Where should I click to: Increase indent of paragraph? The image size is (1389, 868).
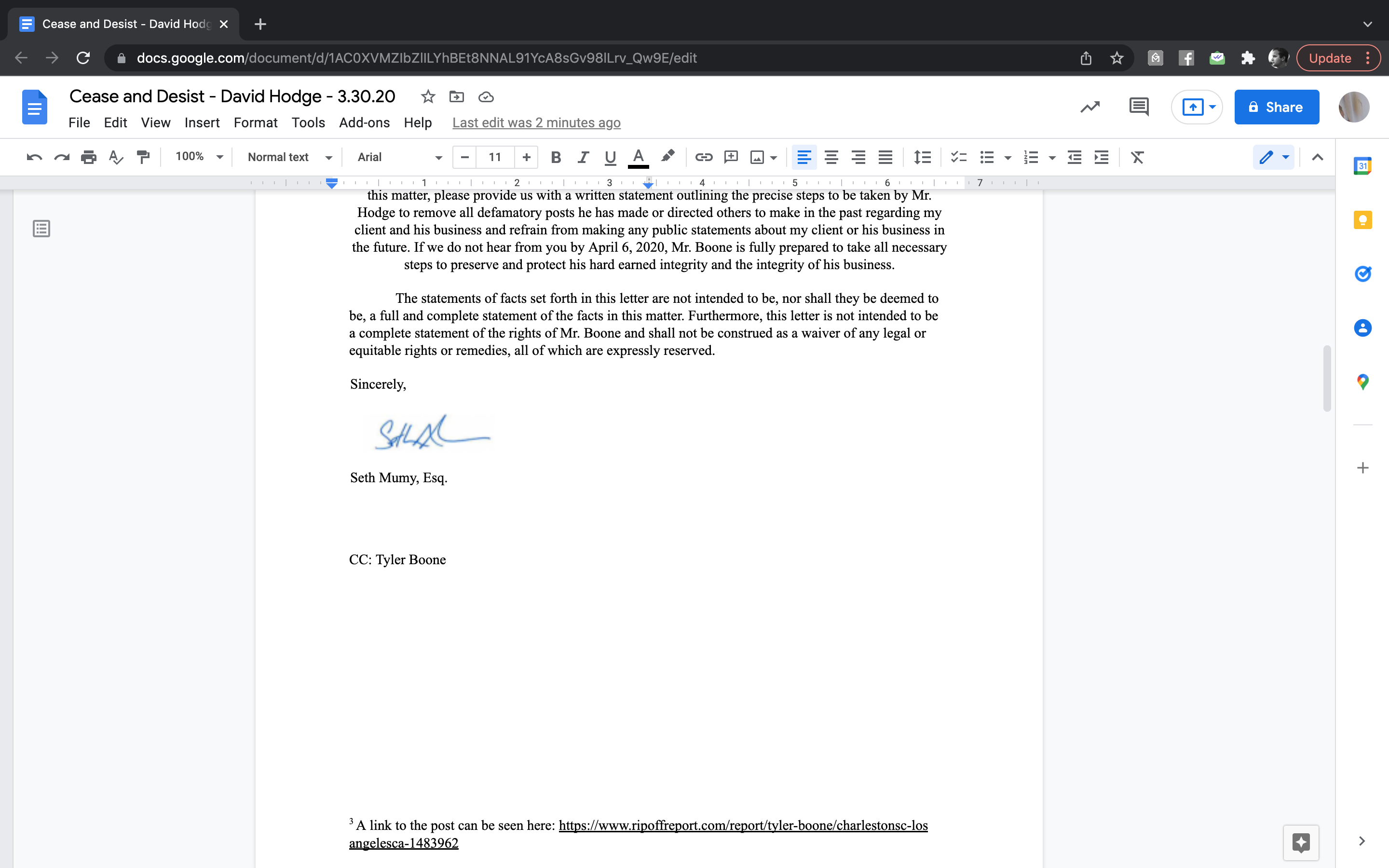[1102, 157]
